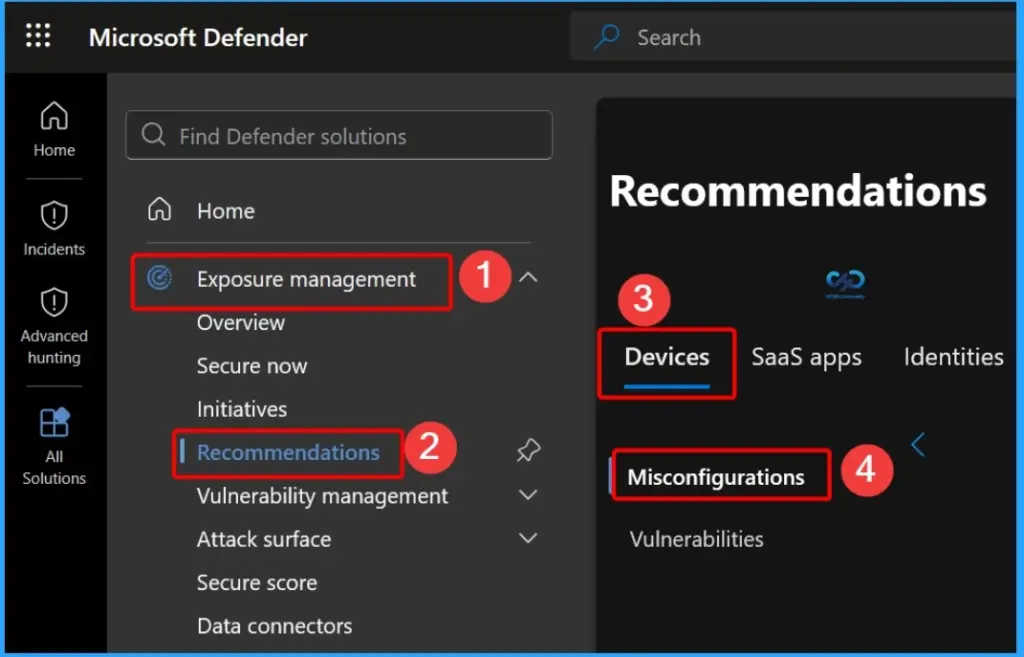The width and height of the screenshot is (1024, 657).
Task: Switch to the SaaS apps tab
Action: pyautogui.click(x=806, y=356)
